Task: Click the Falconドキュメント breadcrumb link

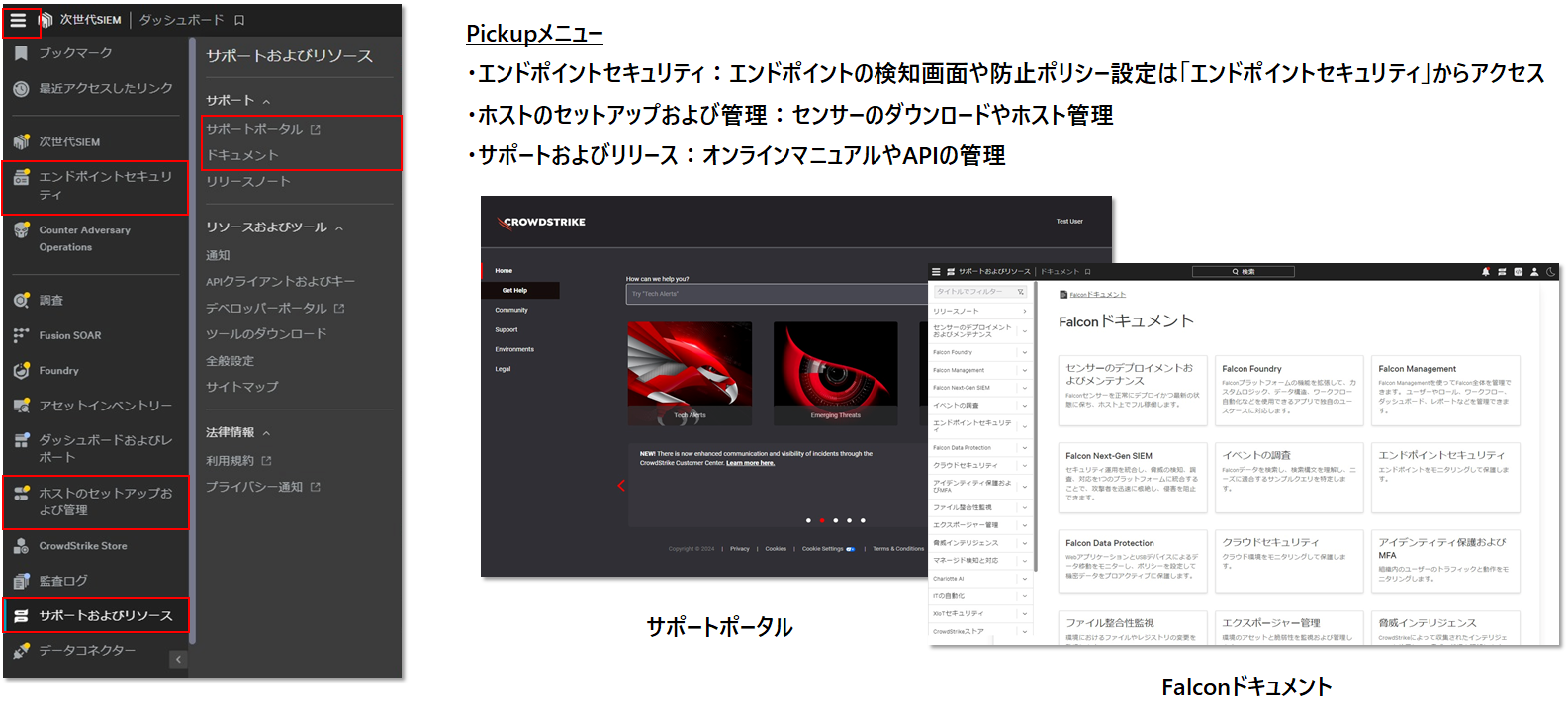Action: [x=1097, y=295]
